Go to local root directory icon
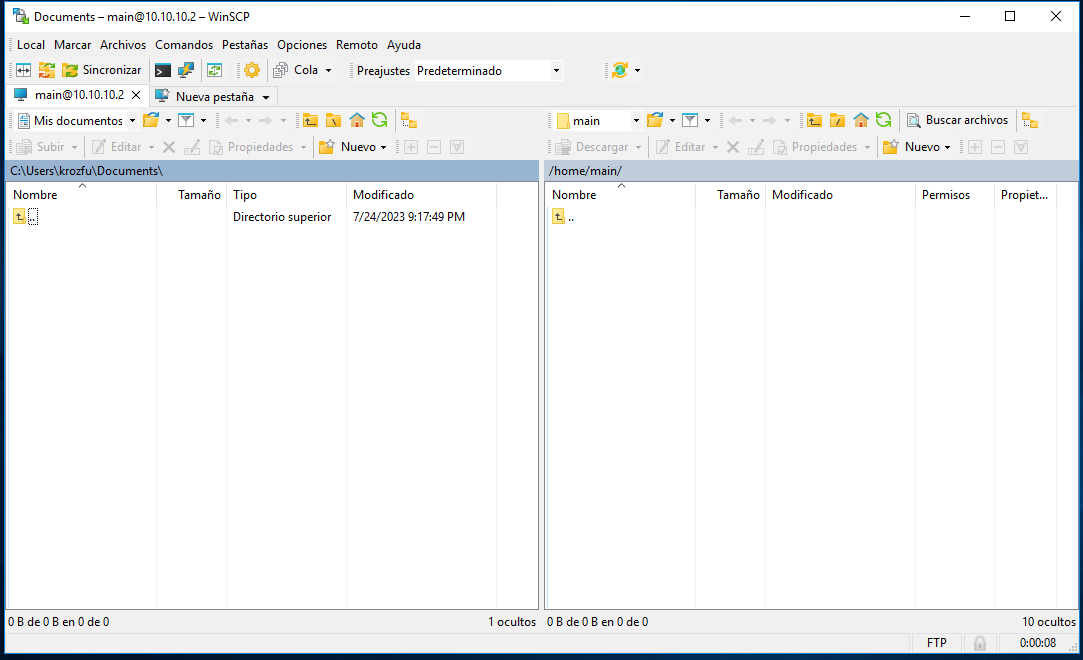 (x=333, y=120)
